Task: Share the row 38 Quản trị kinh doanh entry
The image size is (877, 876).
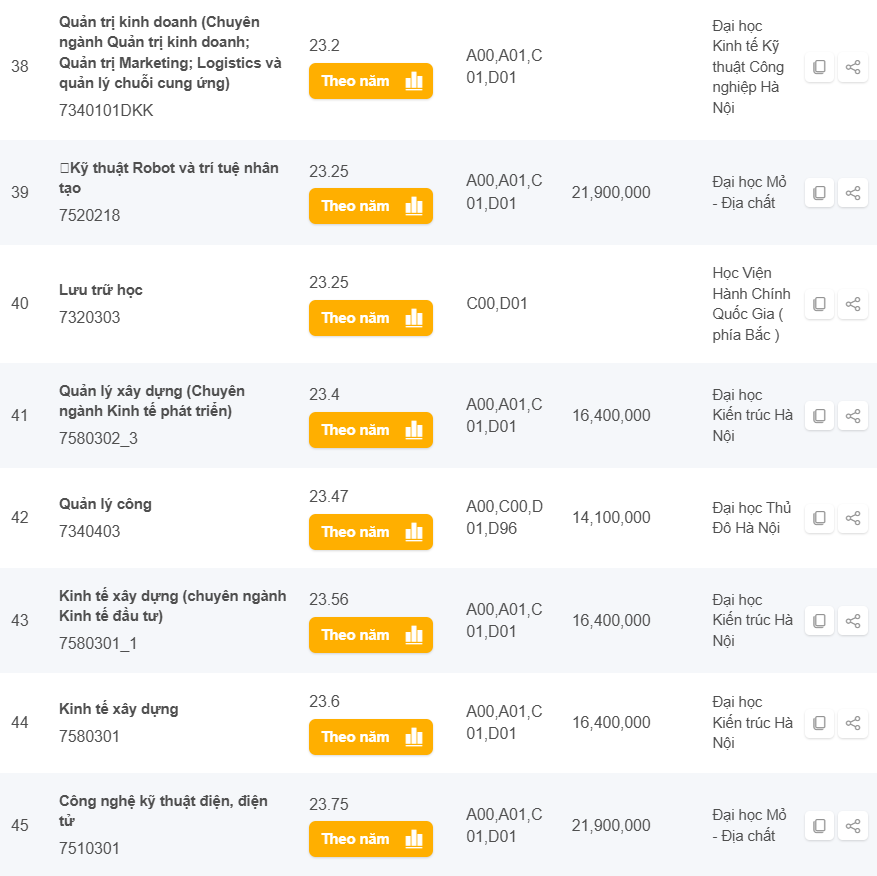Action: [x=852, y=67]
